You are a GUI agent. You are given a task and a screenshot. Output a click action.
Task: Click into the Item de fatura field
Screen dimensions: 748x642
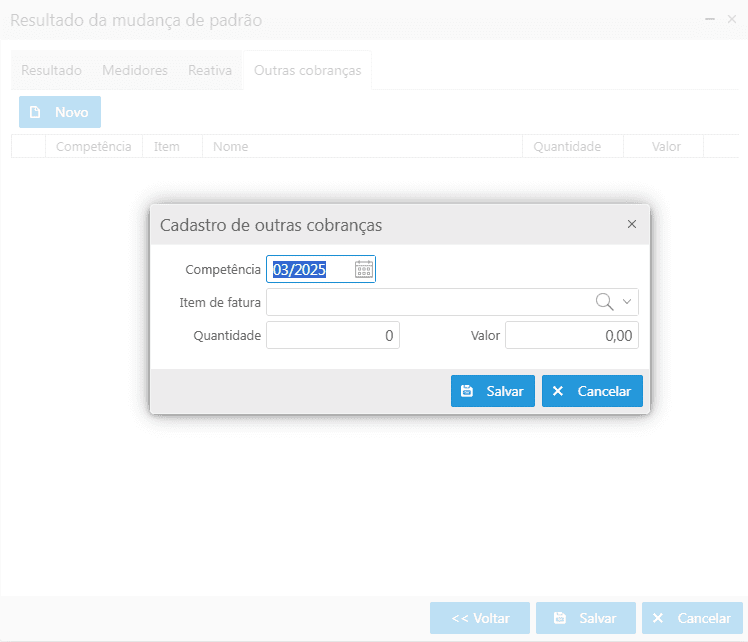[430, 302]
